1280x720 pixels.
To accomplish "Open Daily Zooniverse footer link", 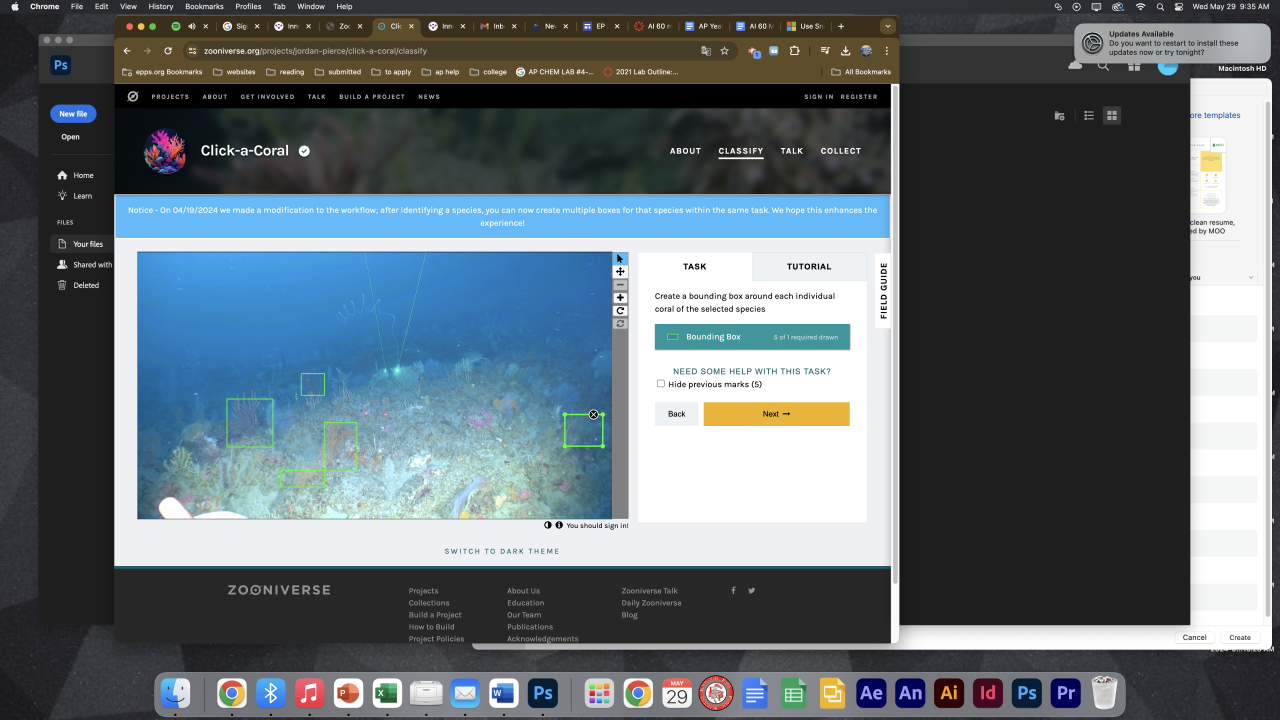I will [x=651, y=603].
